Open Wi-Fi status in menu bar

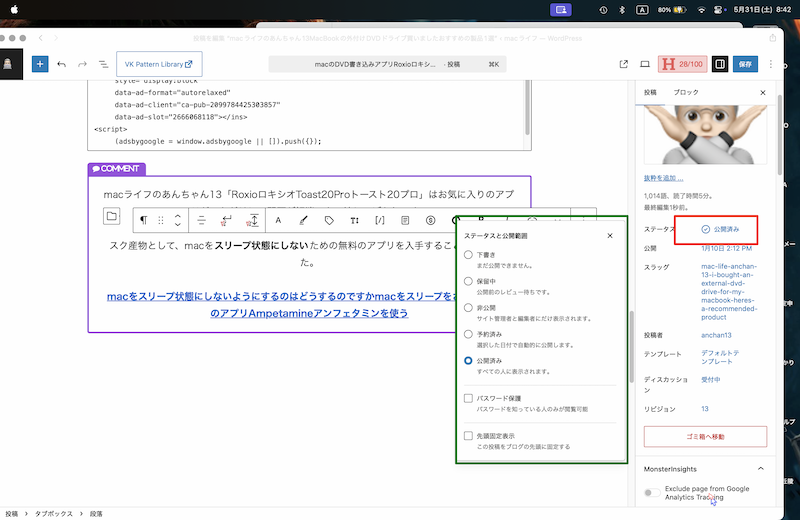tap(702, 9)
